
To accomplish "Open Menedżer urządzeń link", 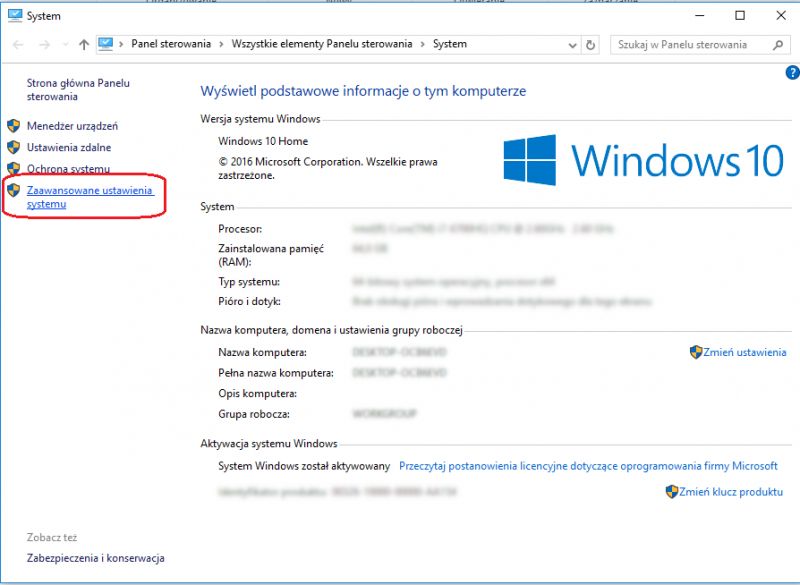I will coord(72,126).
